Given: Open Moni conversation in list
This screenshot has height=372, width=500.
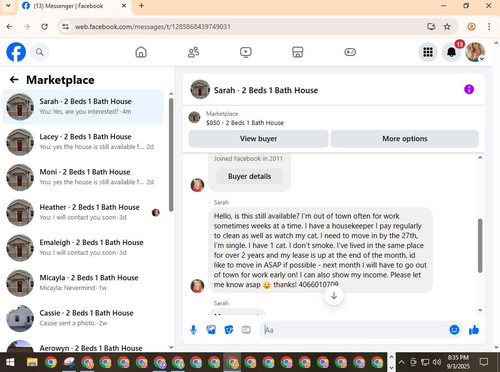Looking at the screenshot, I should coord(83,177).
